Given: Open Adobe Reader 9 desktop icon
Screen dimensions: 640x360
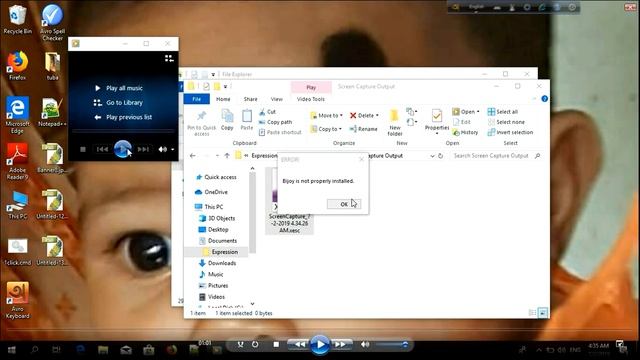Looking at the screenshot, I should 17,162.
